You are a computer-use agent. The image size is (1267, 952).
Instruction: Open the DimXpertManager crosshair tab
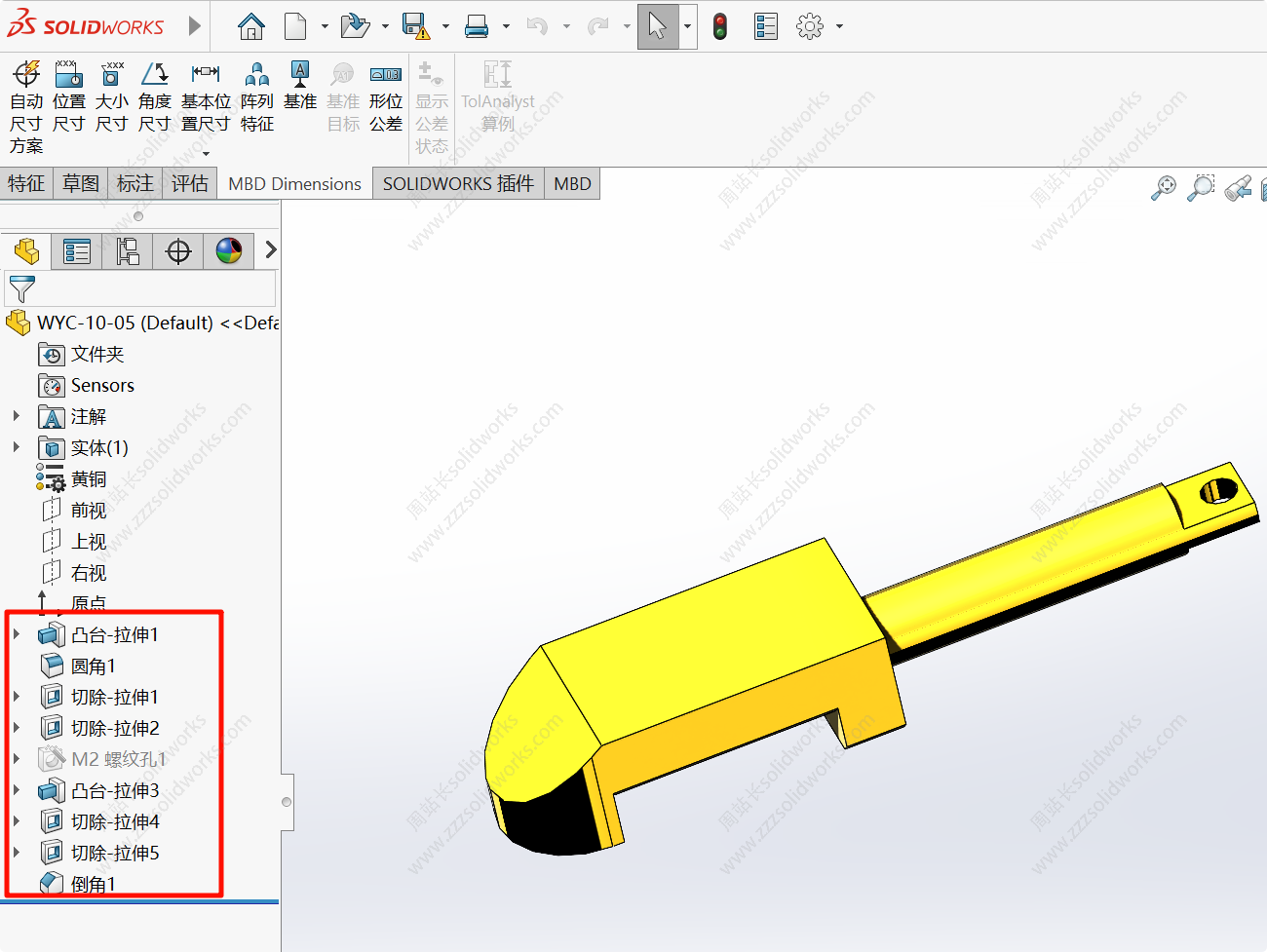[178, 251]
